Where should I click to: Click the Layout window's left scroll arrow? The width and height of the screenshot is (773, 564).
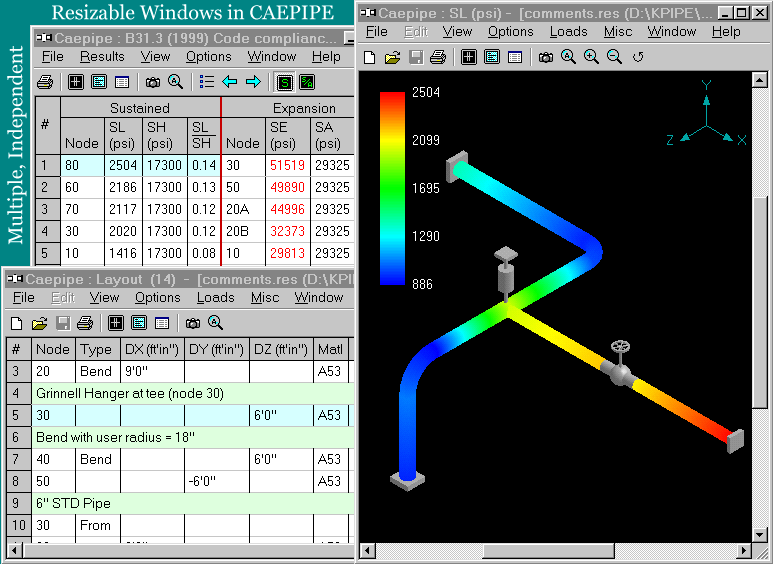pos(14,550)
